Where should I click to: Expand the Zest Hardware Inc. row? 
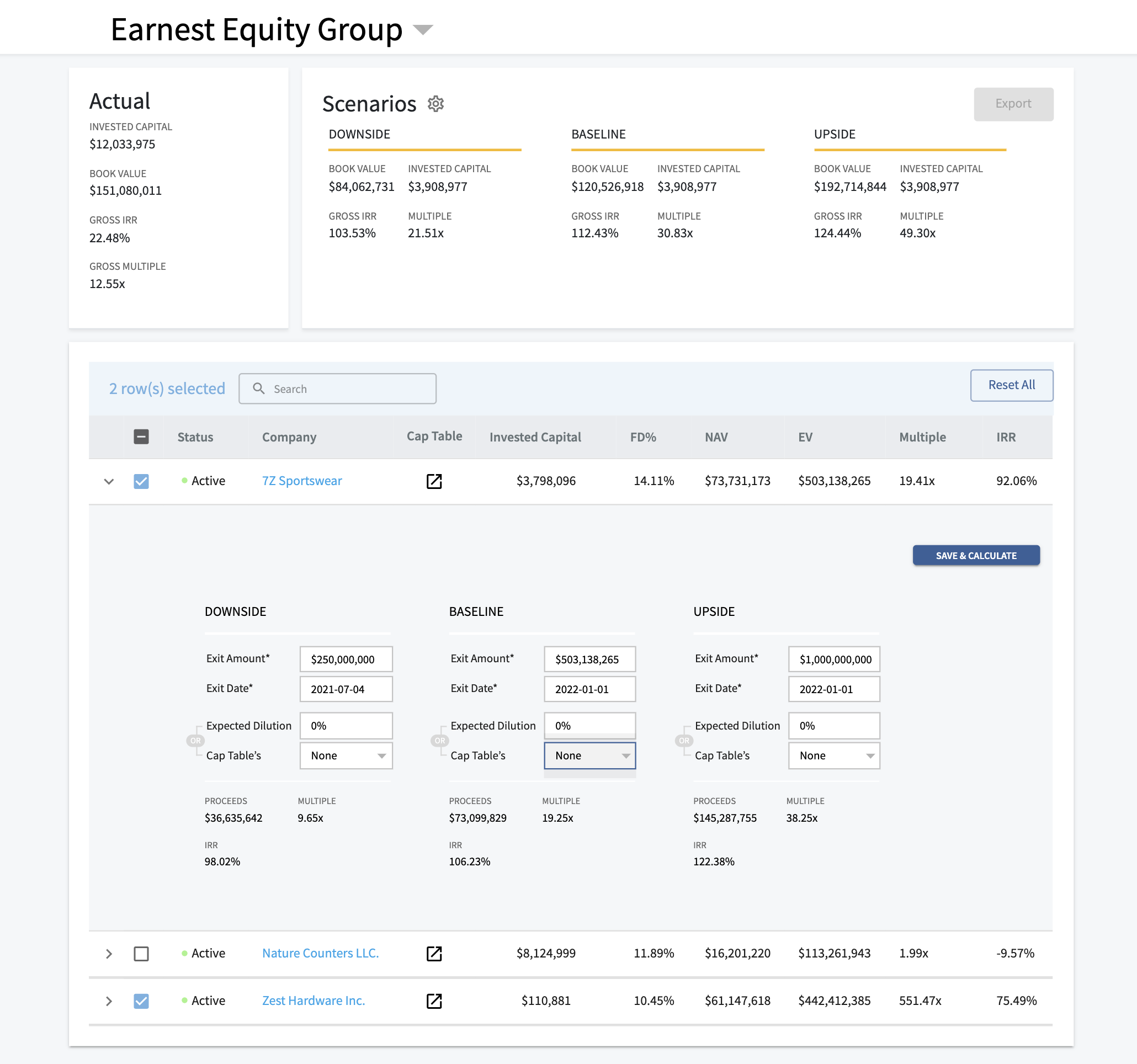pos(109,1001)
